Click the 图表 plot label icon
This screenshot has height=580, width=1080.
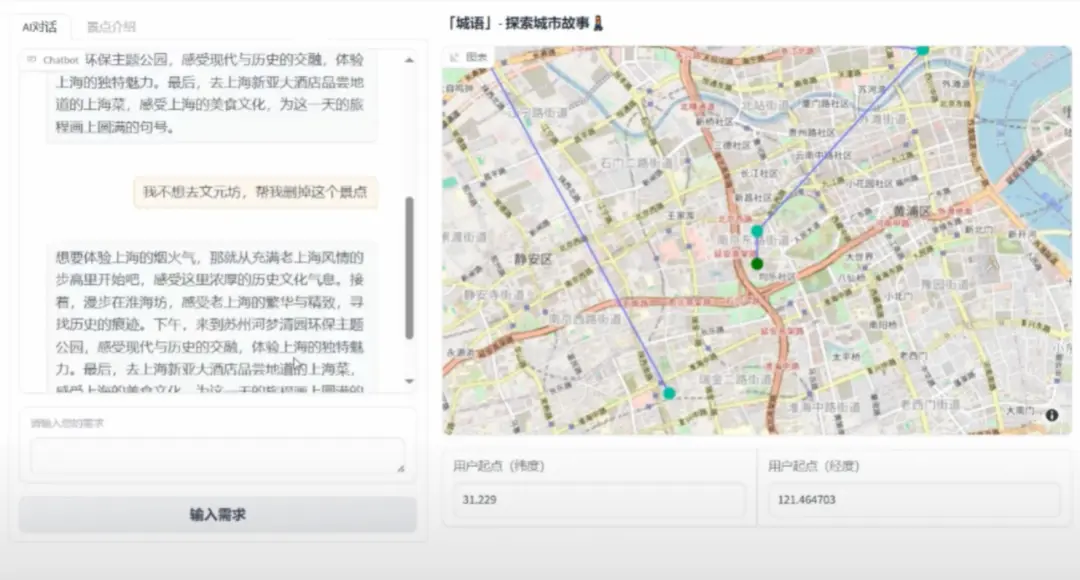[454, 57]
